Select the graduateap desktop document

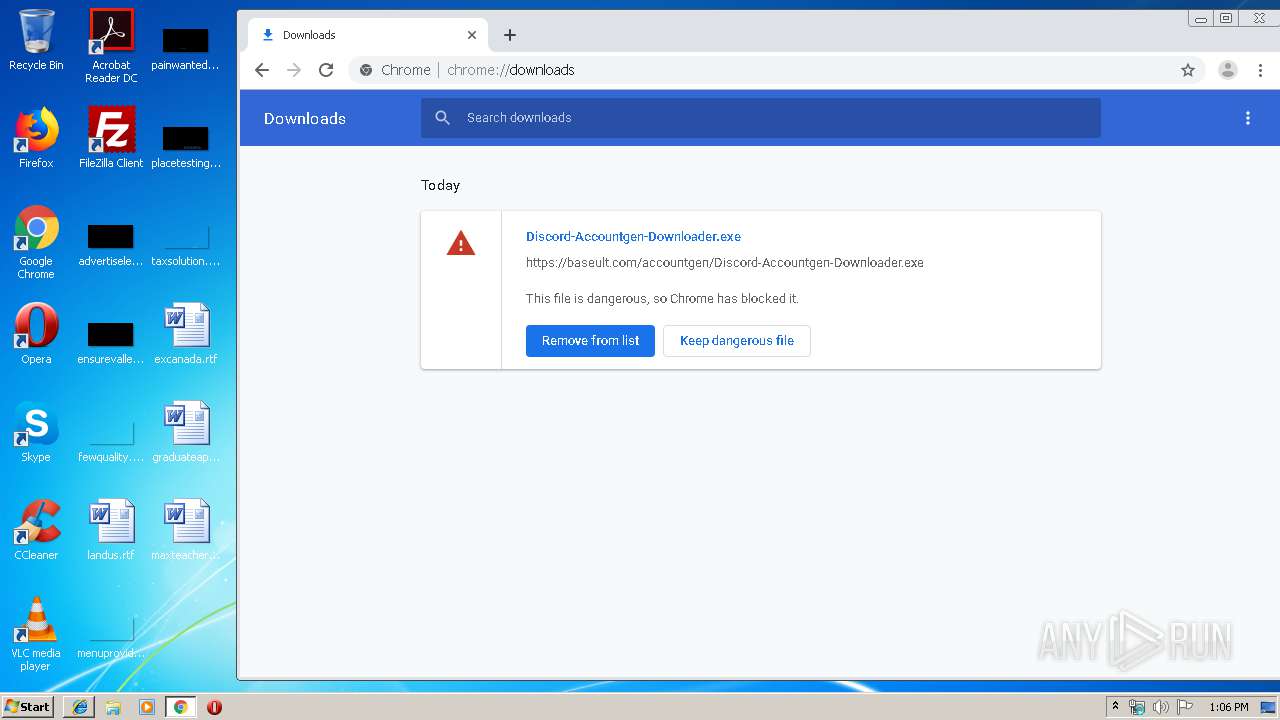point(186,432)
